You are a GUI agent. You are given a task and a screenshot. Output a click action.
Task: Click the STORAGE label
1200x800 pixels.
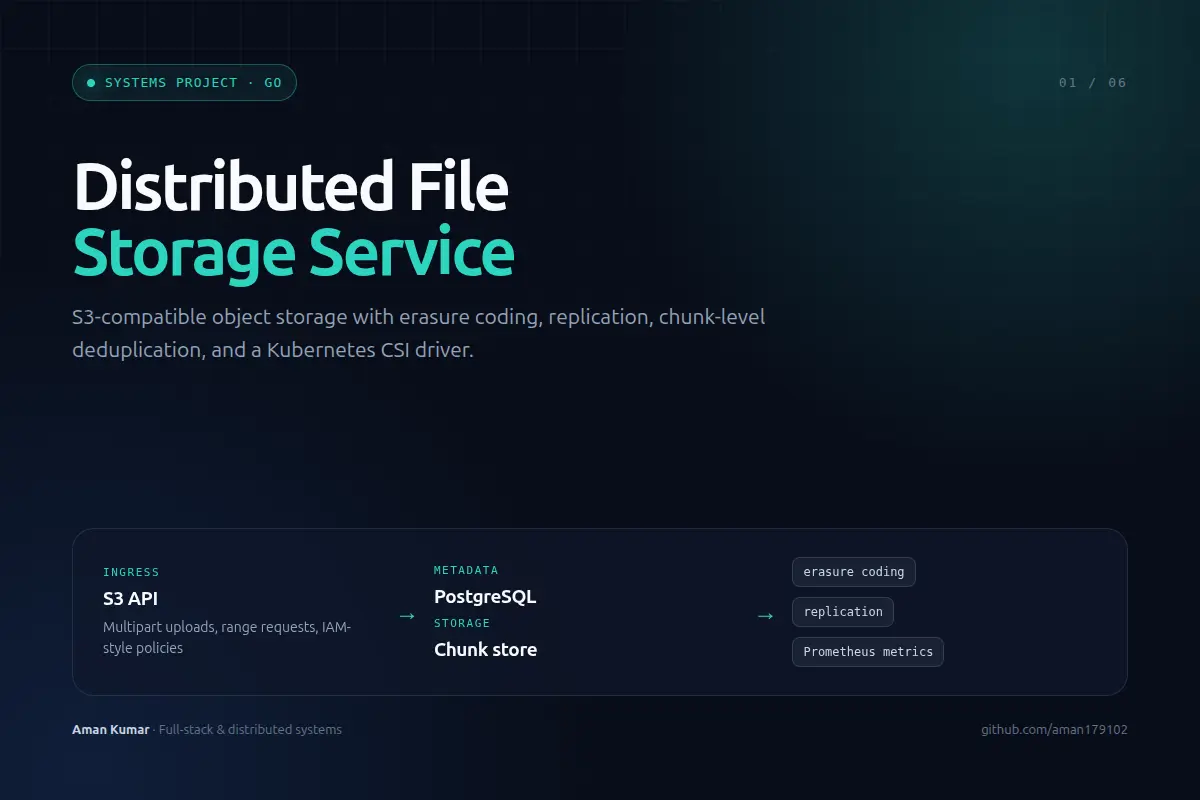tap(462, 624)
